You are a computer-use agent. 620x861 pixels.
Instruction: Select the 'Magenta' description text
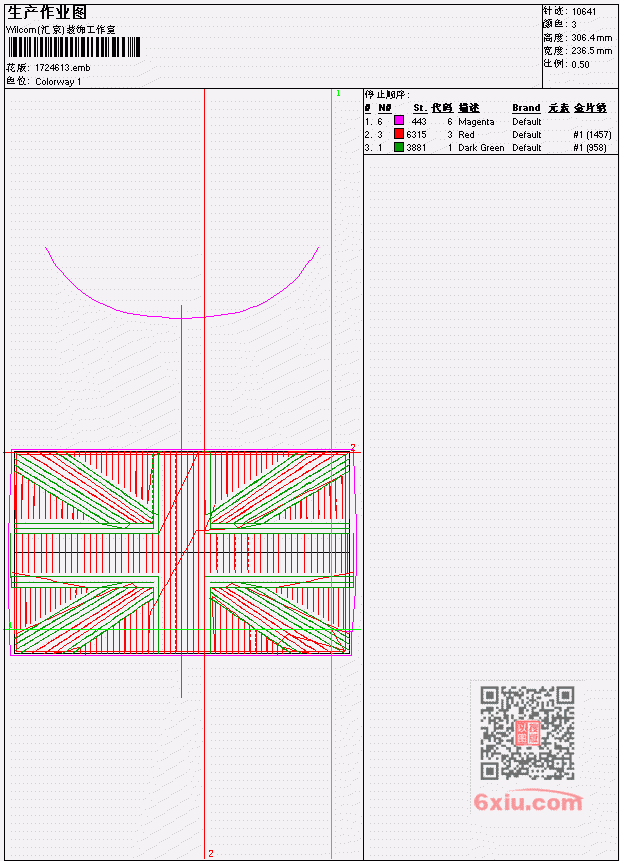tap(476, 121)
